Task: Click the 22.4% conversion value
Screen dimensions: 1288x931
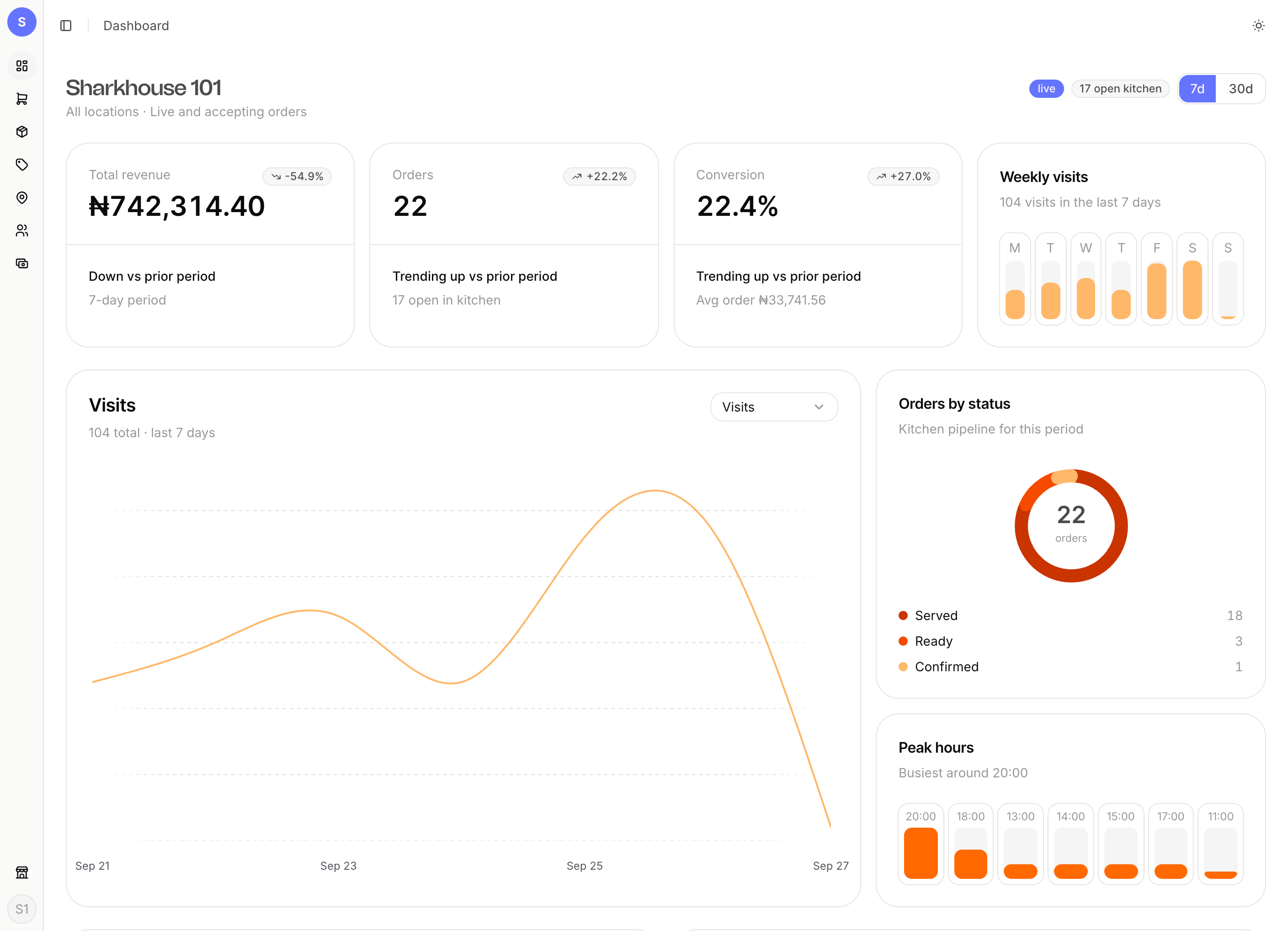Action: 737,206
